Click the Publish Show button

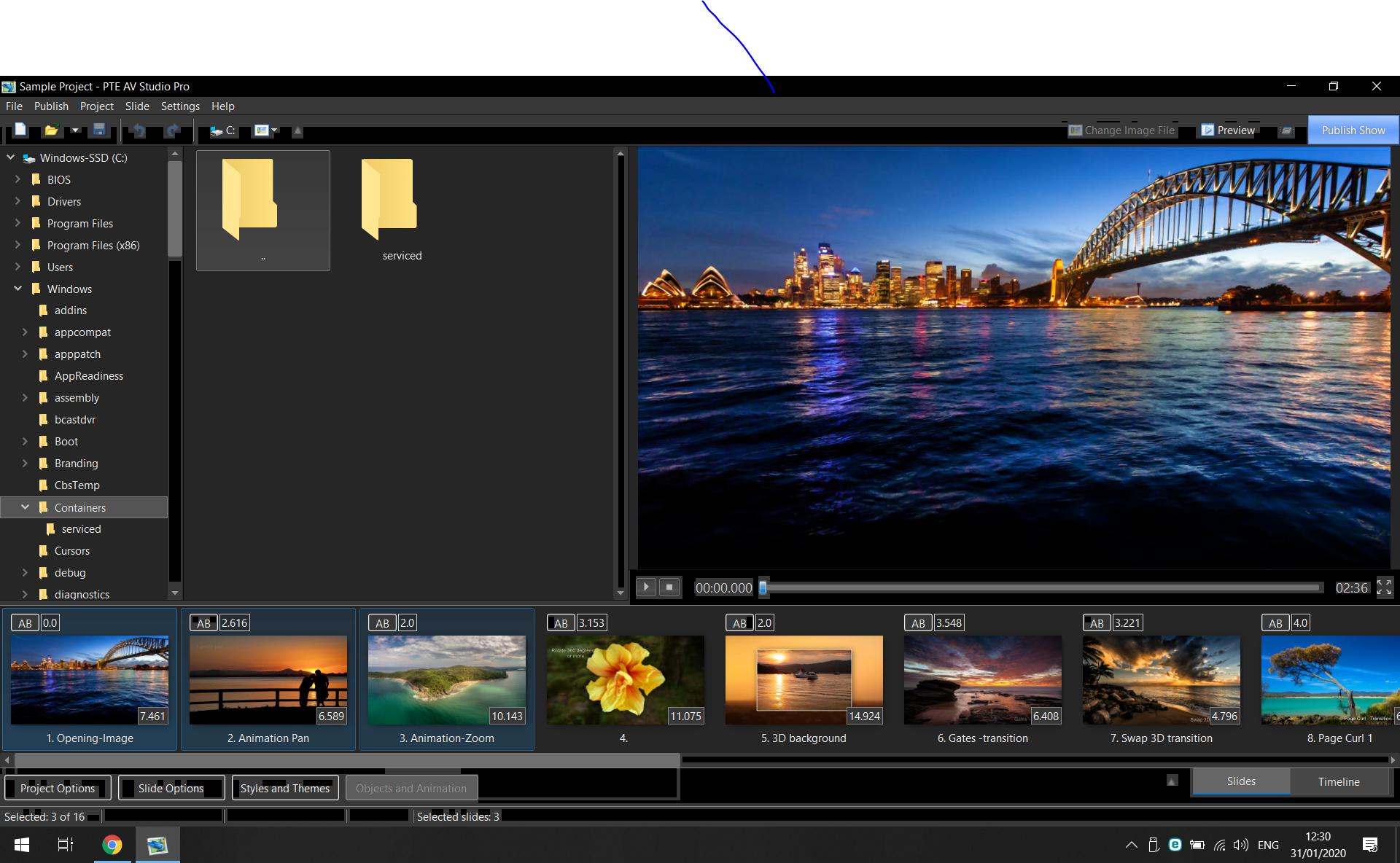pyautogui.click(x=1353, y=130)
